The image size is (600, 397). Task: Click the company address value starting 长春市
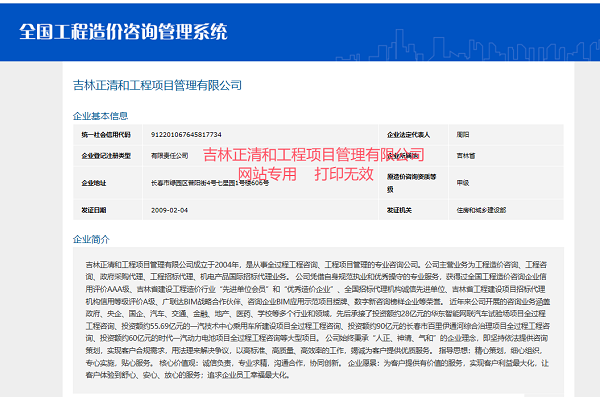(x=210, y=183)
